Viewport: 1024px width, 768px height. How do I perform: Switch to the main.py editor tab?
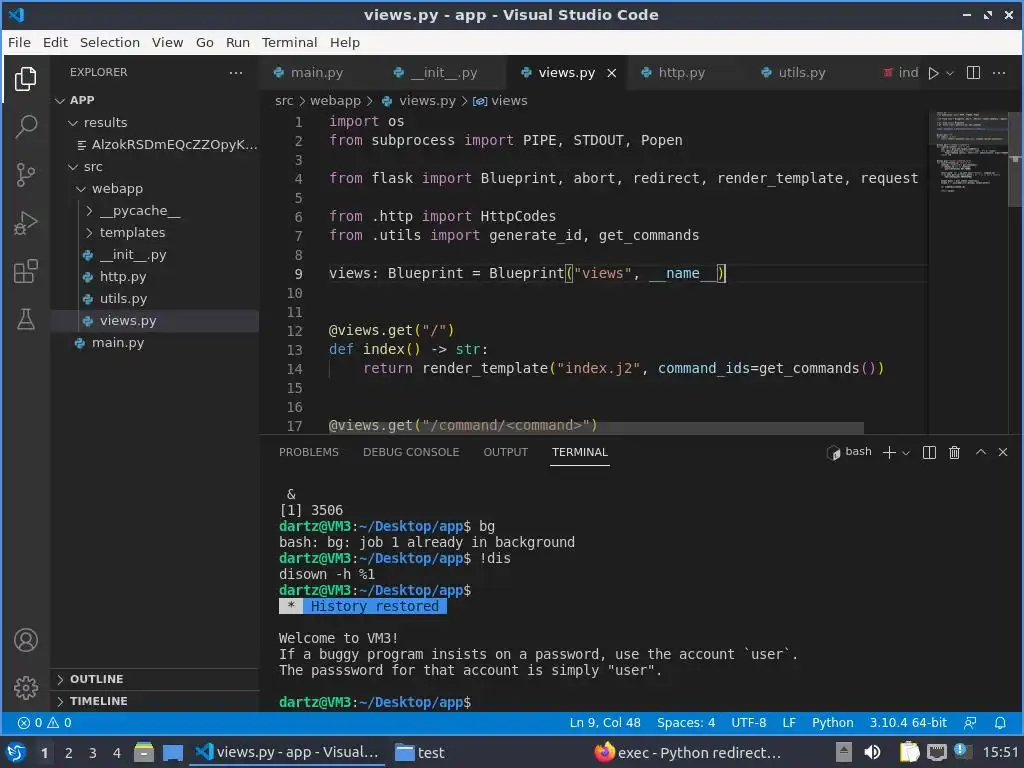pos(317,72)
